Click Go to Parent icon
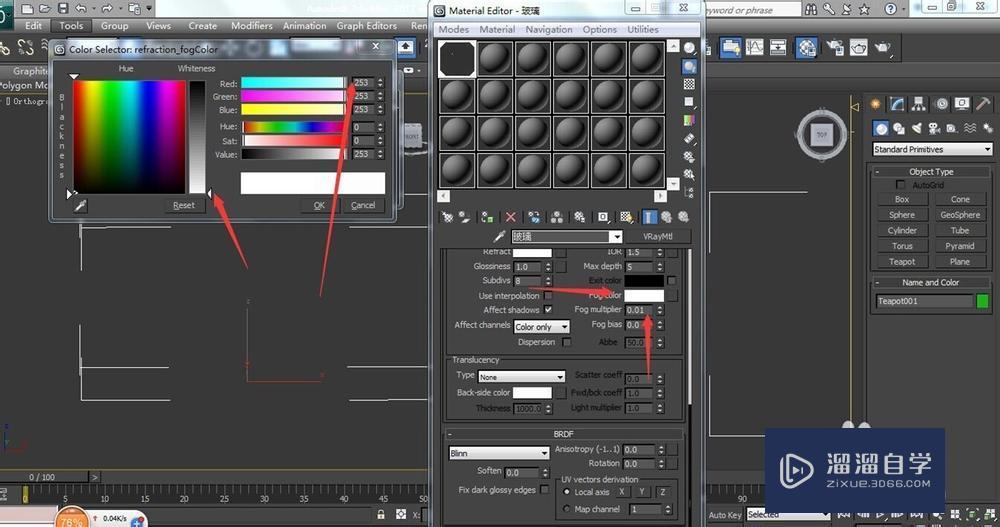The image size is (1000, 527). coord(666,218)
